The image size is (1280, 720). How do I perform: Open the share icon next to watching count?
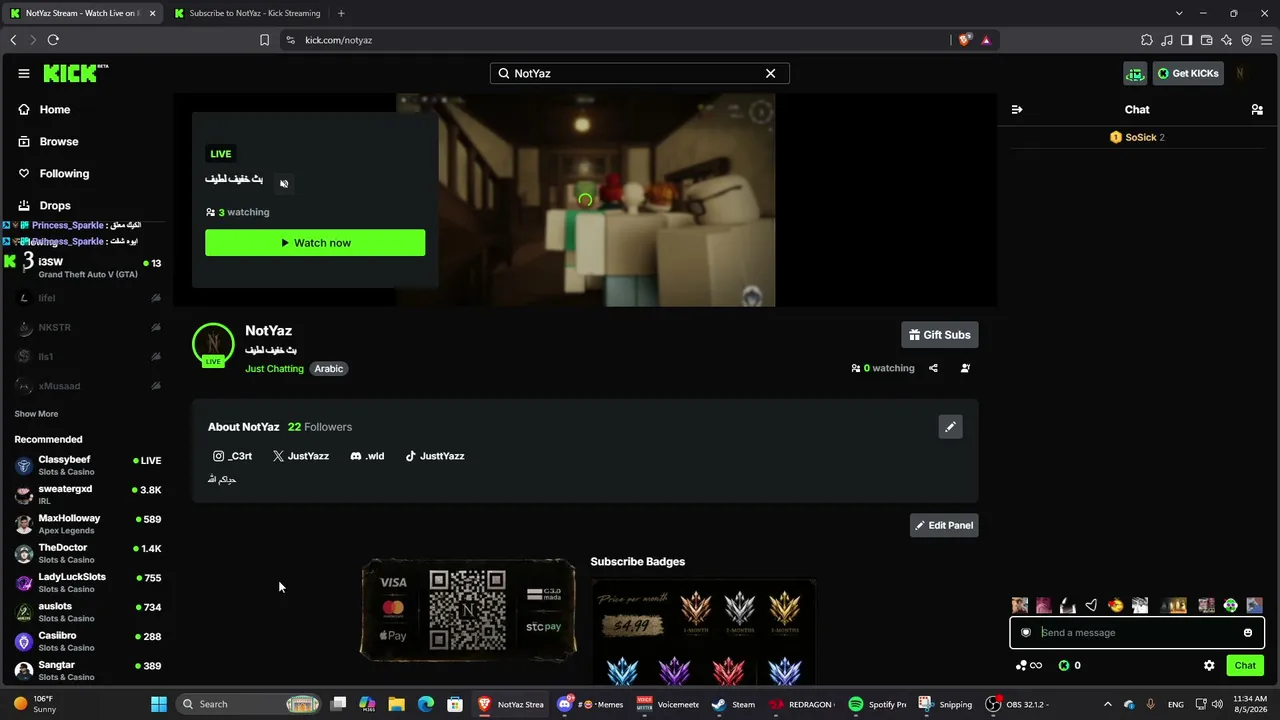coord(933,368)
